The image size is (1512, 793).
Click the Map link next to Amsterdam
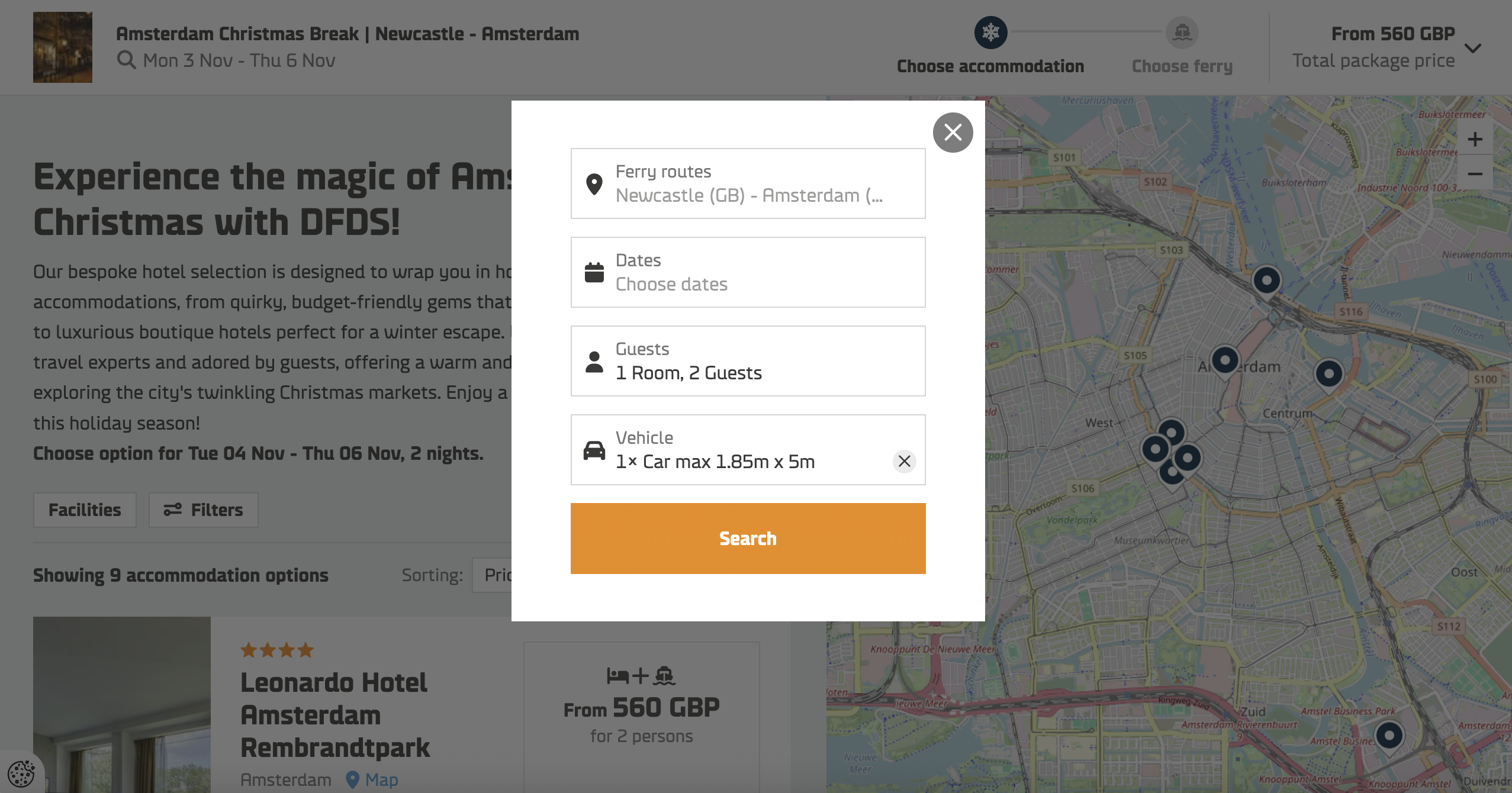tap(372, 780)
